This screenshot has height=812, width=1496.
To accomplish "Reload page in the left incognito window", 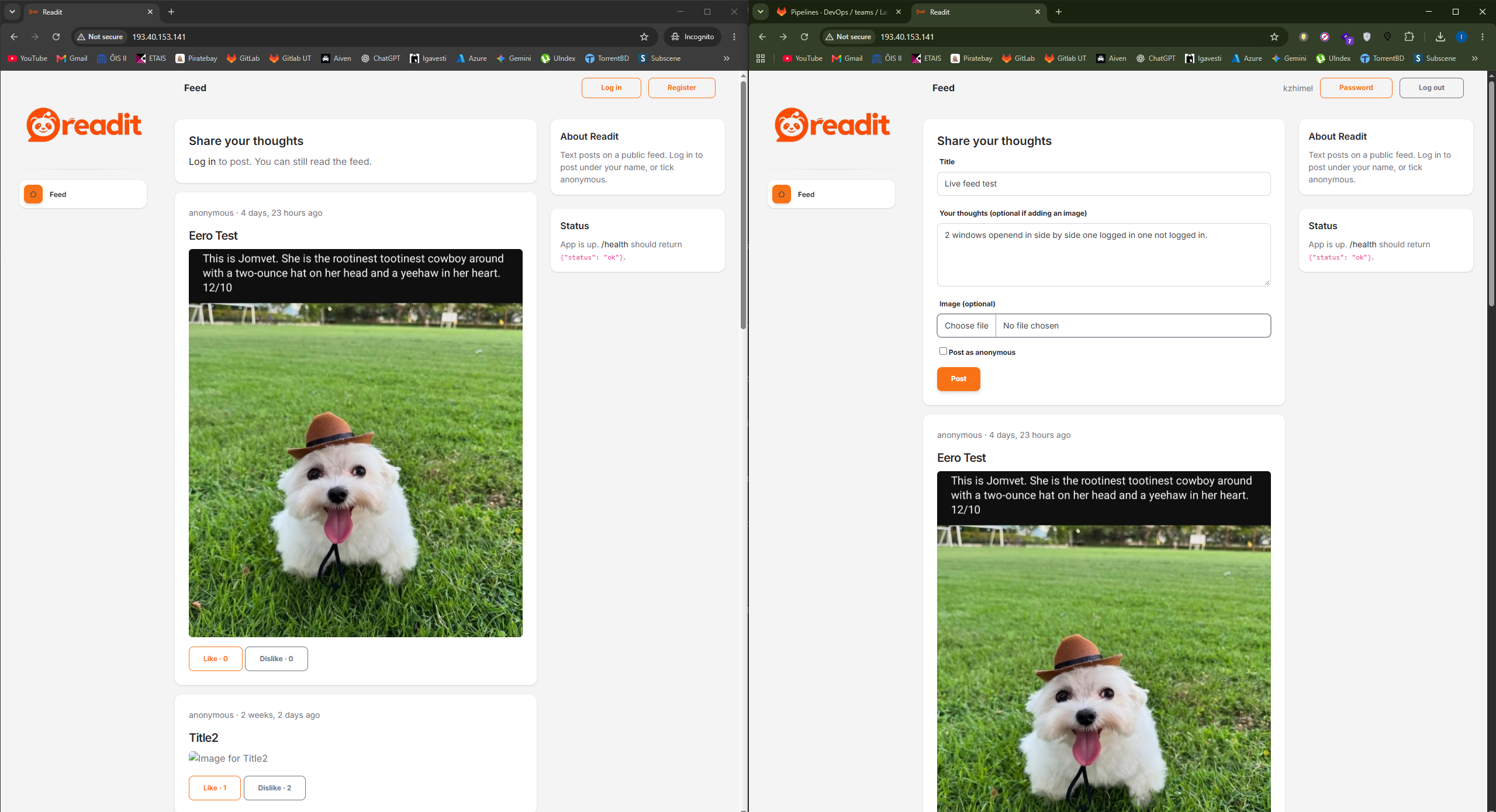I will (56, 37).
